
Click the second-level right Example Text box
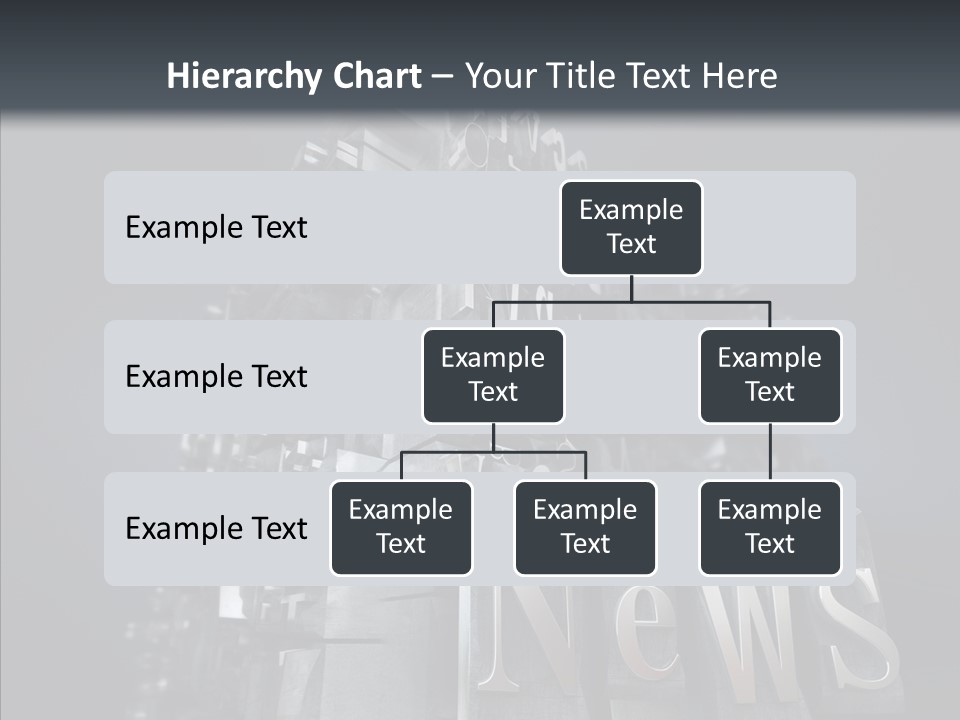(x=770, y=376)
